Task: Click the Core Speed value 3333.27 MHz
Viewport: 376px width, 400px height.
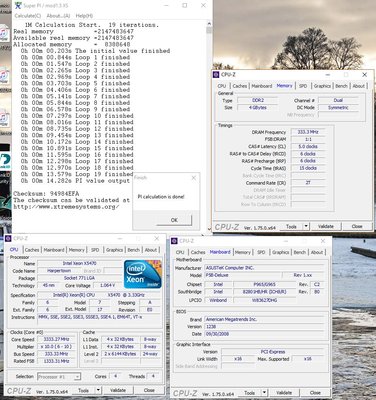Action: coord(56,339)
